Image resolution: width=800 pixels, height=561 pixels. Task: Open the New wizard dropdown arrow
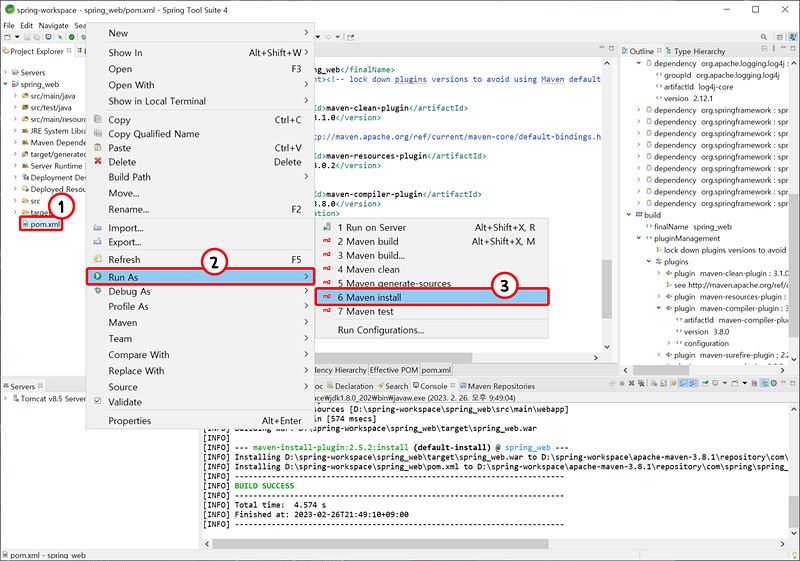(x=17, y=37)
